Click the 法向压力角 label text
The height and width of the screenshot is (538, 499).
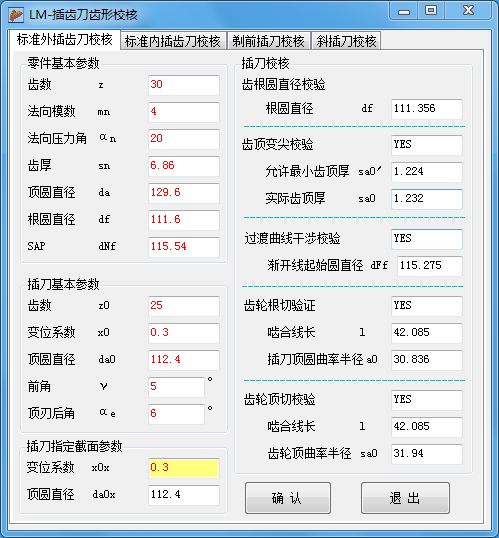coord(57,139)
